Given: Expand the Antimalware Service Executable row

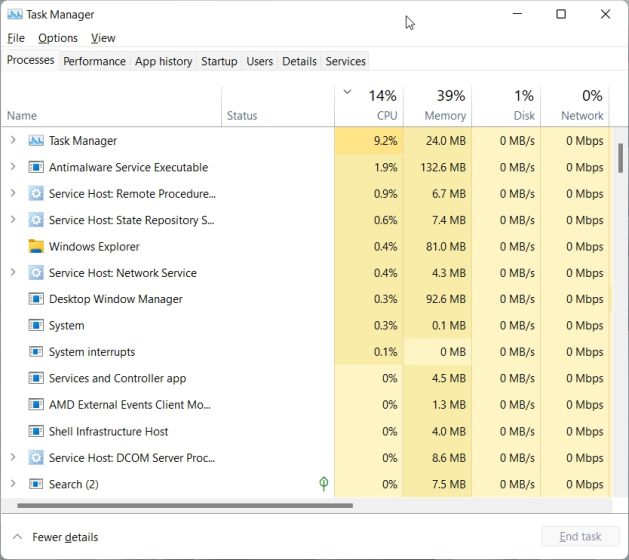Looking at the screenshot, I should pyautogui.click(x=13, y=166).
